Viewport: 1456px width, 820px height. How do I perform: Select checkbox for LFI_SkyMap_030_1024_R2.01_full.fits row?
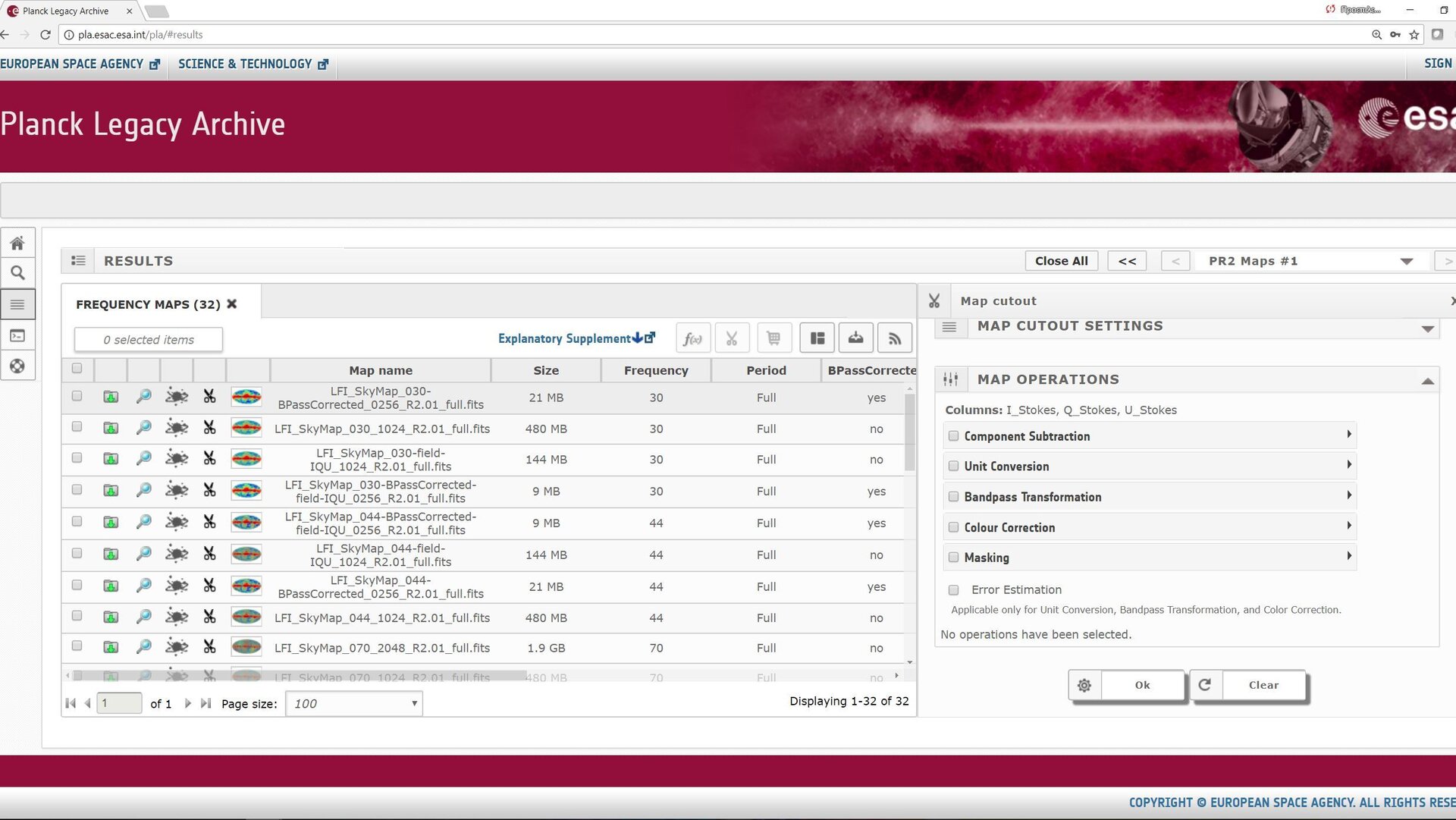[x=77, y=427]
